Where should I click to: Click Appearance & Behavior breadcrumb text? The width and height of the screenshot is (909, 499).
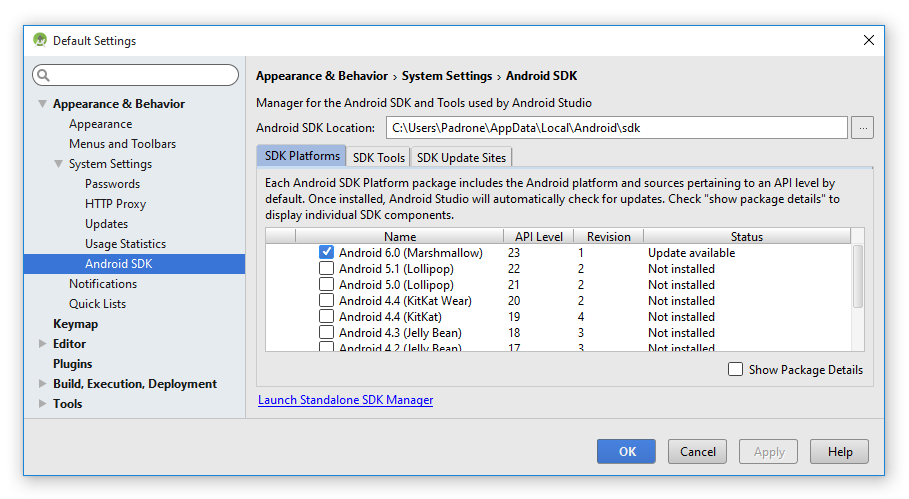(322, 76)
